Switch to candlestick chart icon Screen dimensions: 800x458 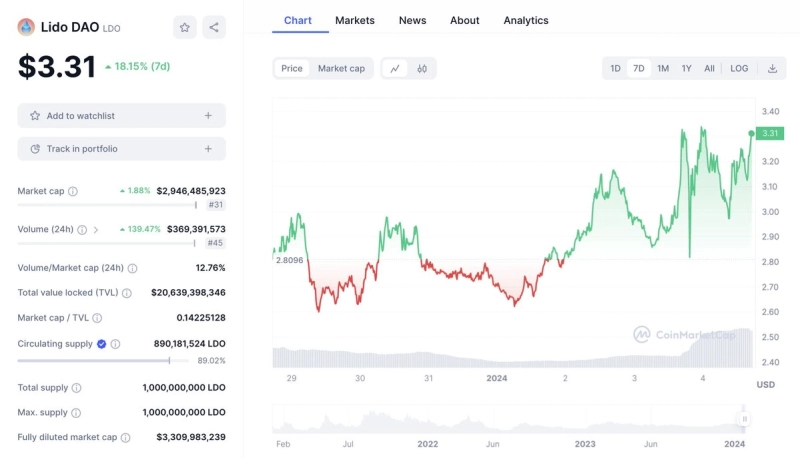click(422, 69)
